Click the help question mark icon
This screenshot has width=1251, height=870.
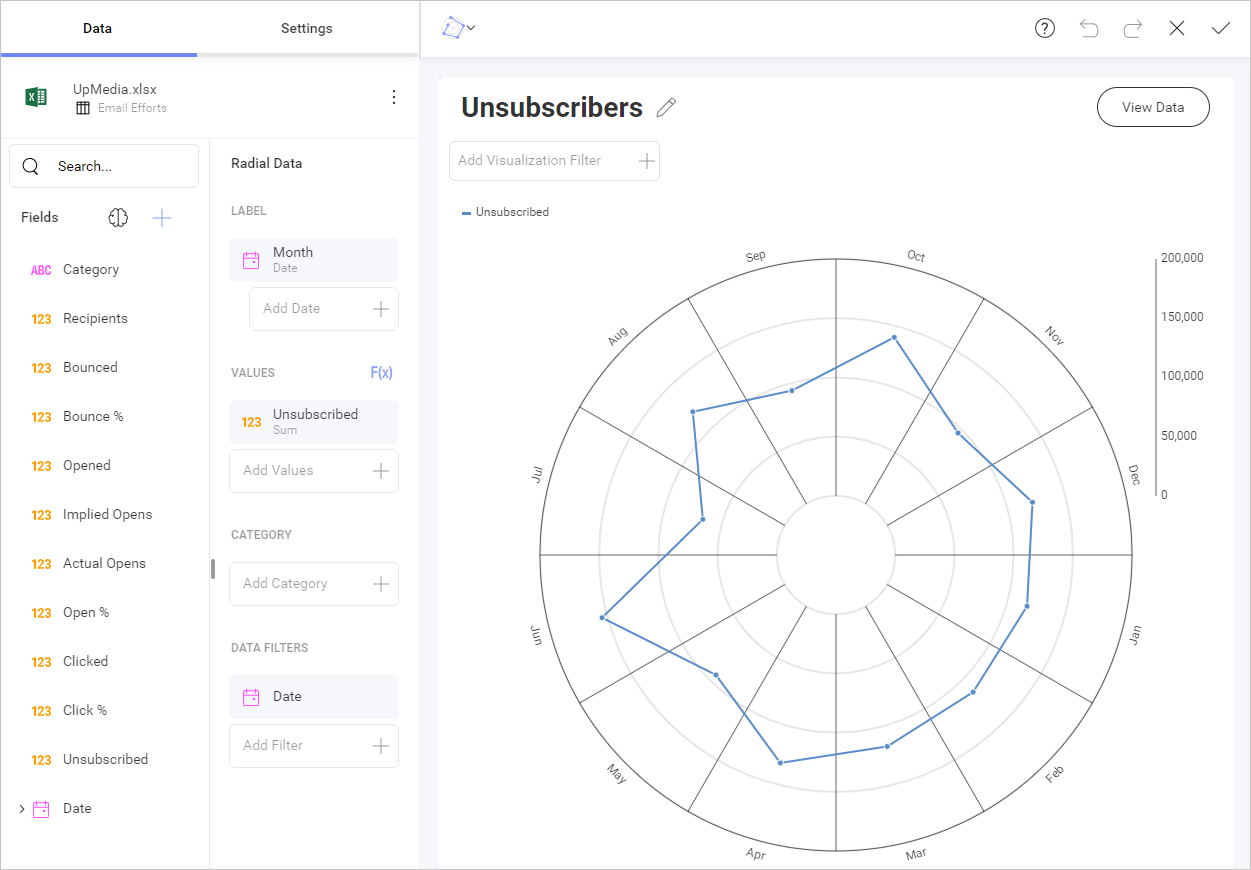(1045, 28)
